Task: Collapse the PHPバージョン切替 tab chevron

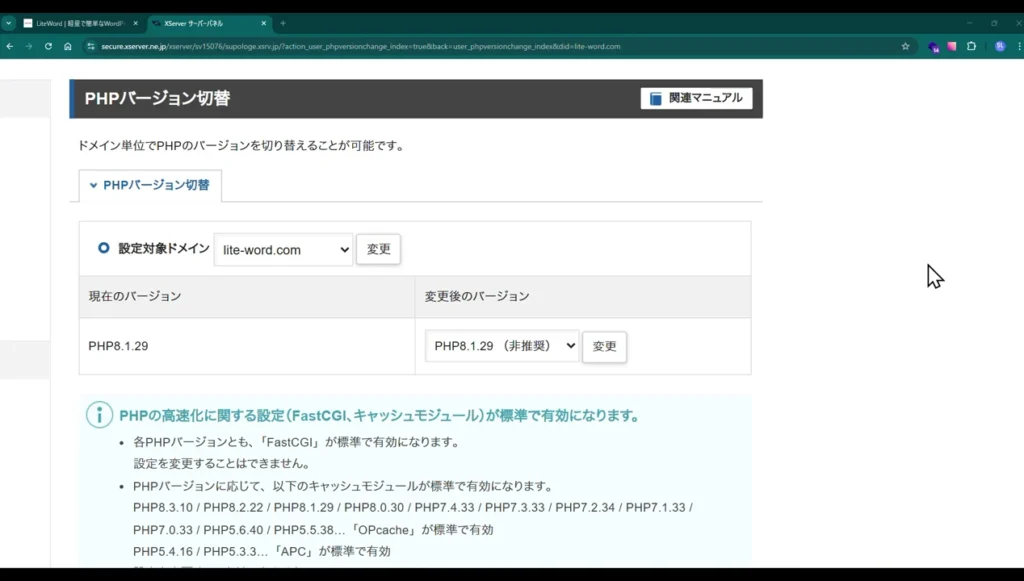Action: [x=94, y=185]
